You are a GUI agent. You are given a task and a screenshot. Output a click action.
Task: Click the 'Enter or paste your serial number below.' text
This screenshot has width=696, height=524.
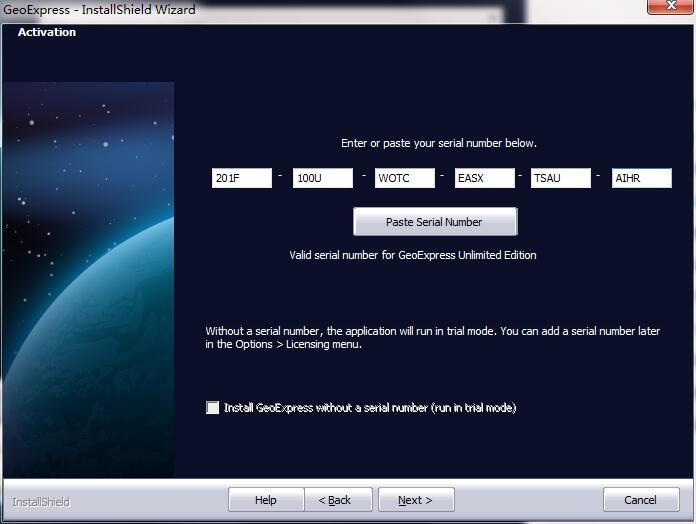point(439,143)
